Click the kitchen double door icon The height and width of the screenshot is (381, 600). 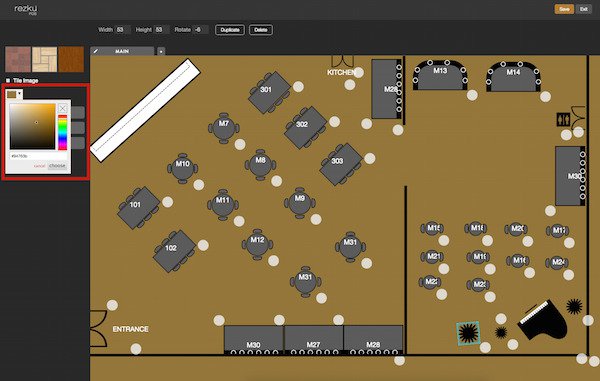click(x=342, y=62)
